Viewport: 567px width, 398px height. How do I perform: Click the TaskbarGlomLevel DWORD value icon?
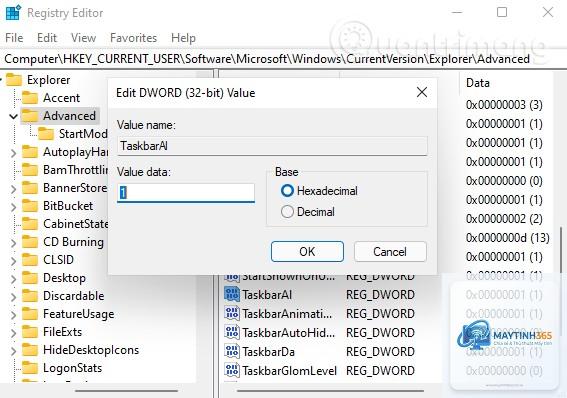(x=232, y=370)
